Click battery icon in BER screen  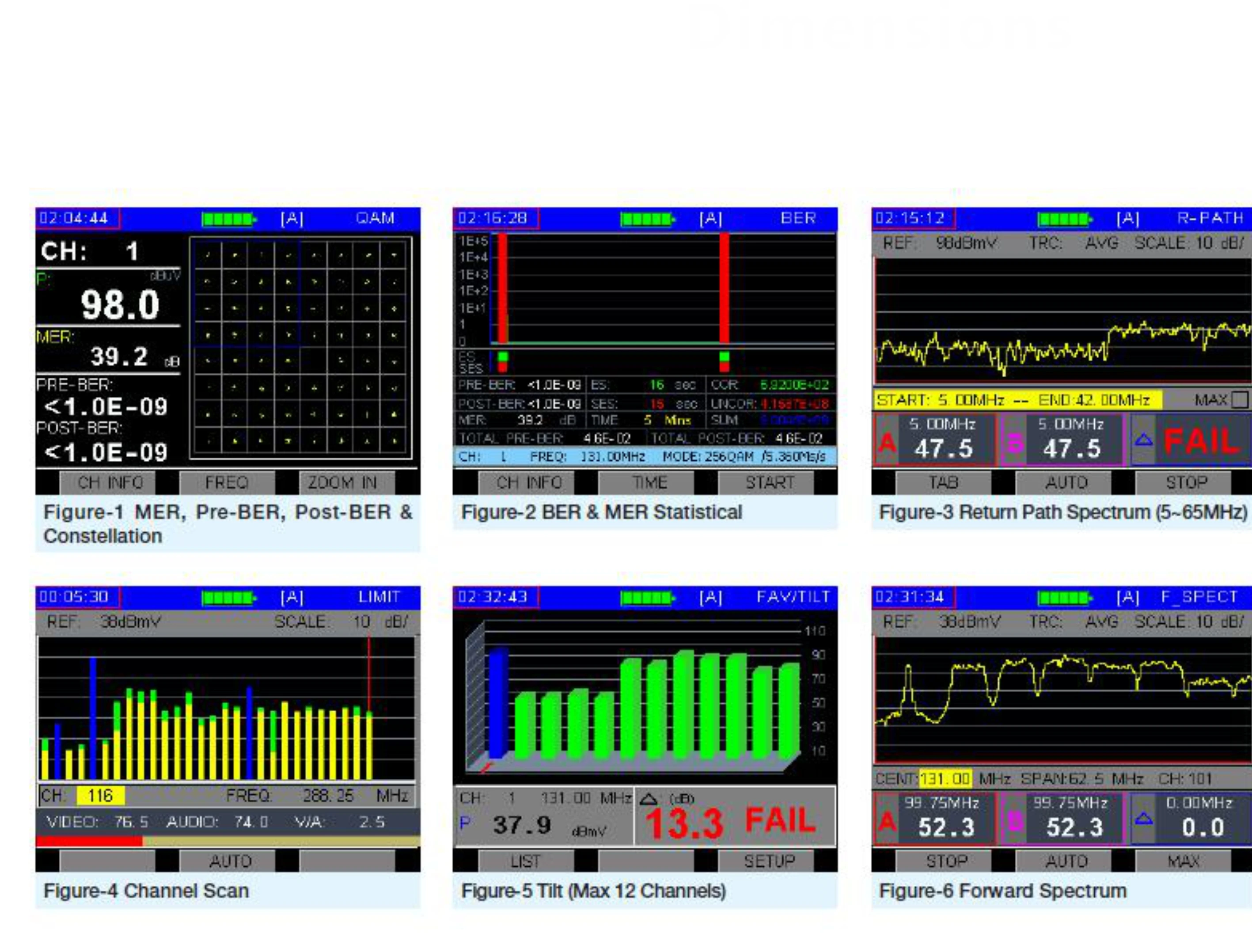(x=647, y=219)
